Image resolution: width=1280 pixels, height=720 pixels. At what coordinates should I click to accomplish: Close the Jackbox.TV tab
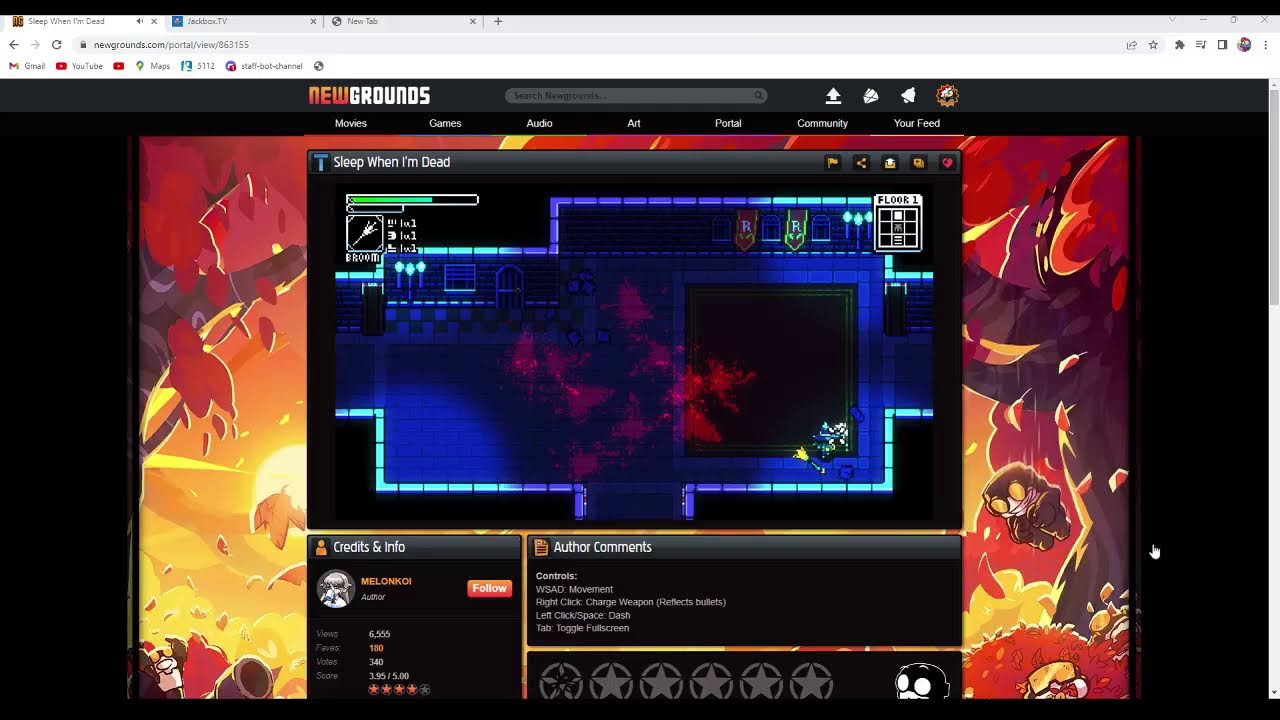click(x=313, y=21)
